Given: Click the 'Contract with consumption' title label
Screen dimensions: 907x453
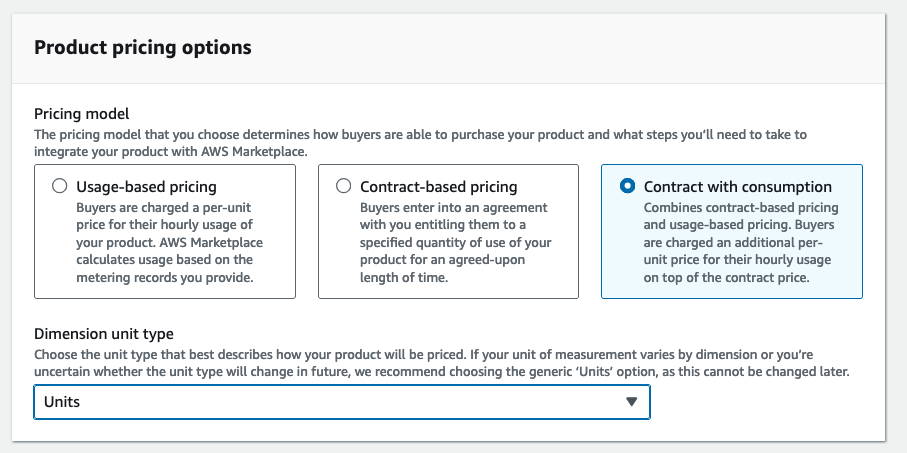Looking at the screenshot, I should click(x=737, y=187).
